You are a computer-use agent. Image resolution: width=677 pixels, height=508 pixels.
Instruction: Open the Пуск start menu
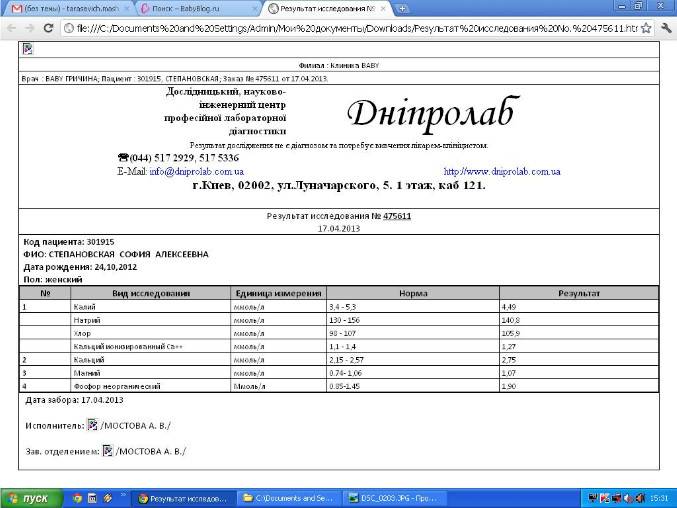pyautogui.click(x=29, y=497)
